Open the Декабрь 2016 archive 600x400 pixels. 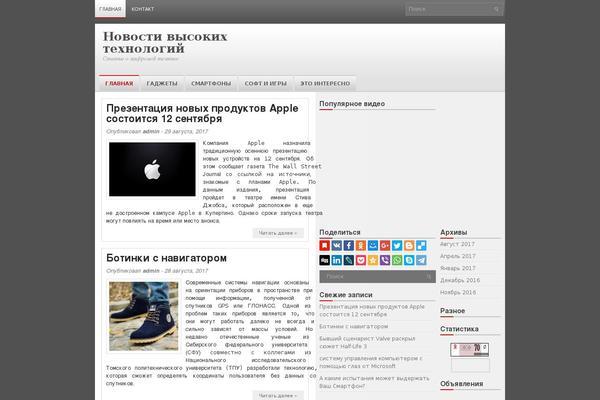point(460,280)
